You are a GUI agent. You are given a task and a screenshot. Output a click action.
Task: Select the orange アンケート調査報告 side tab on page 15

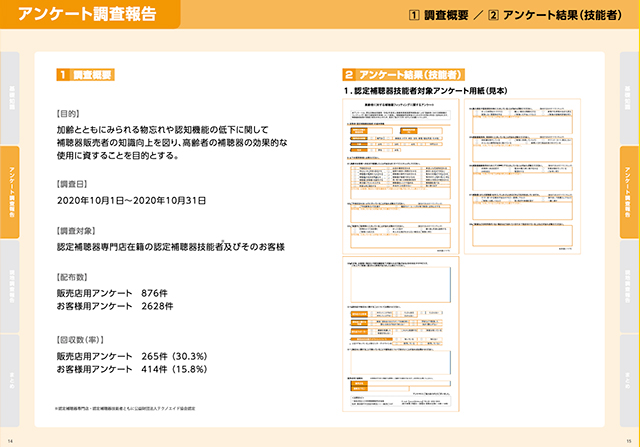[x=630, y=192]
